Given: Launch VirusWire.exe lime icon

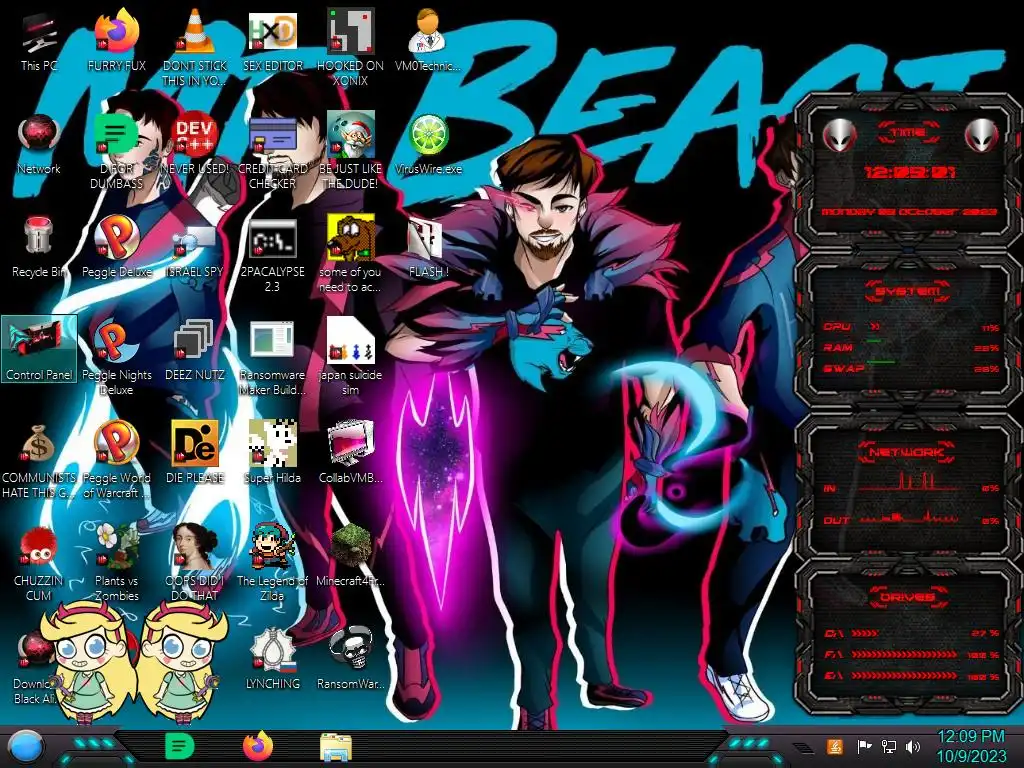Looking at the screenshot, I should [x=428, y=145].
